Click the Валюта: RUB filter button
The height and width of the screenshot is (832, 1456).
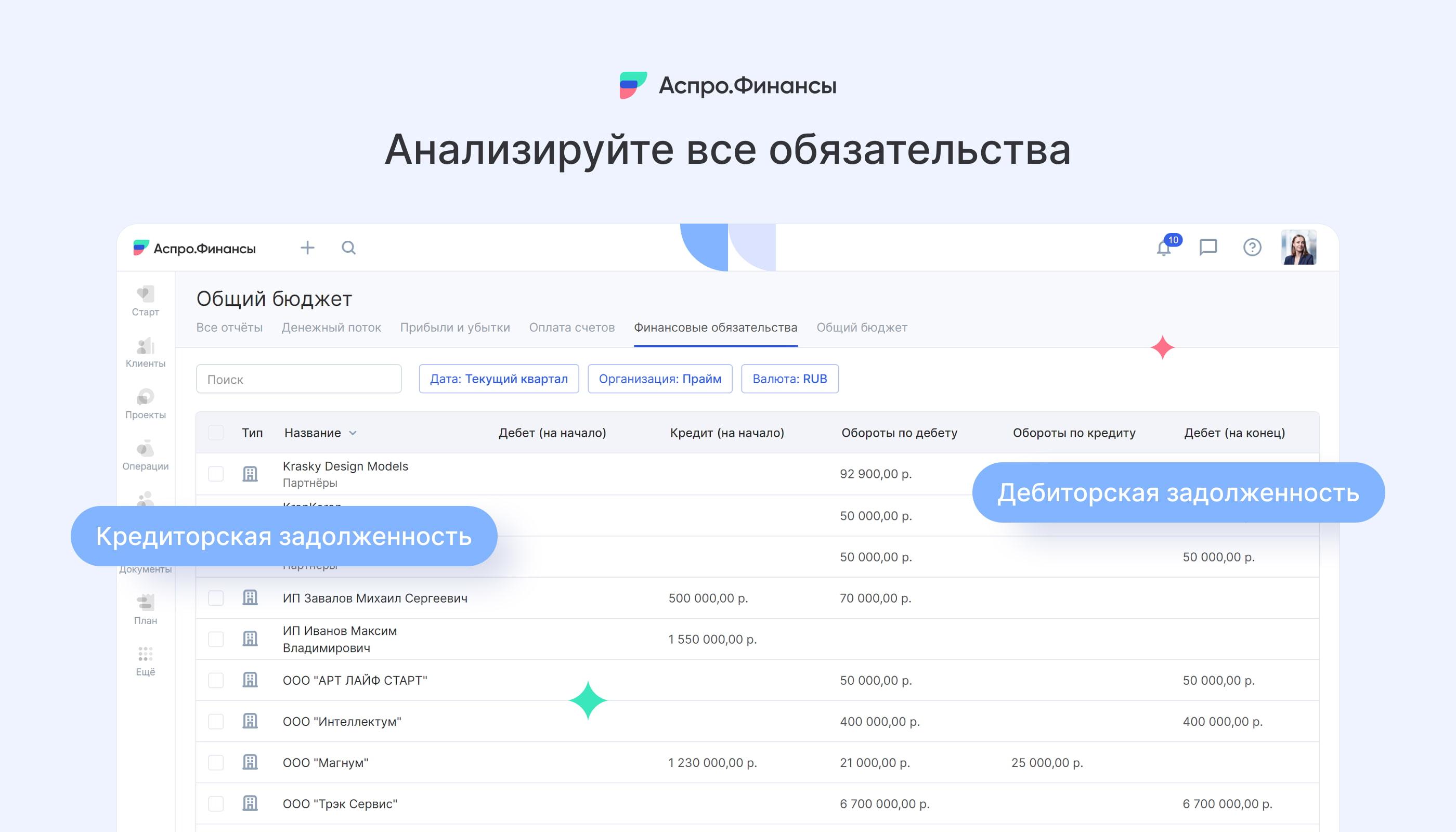point(789,379)
